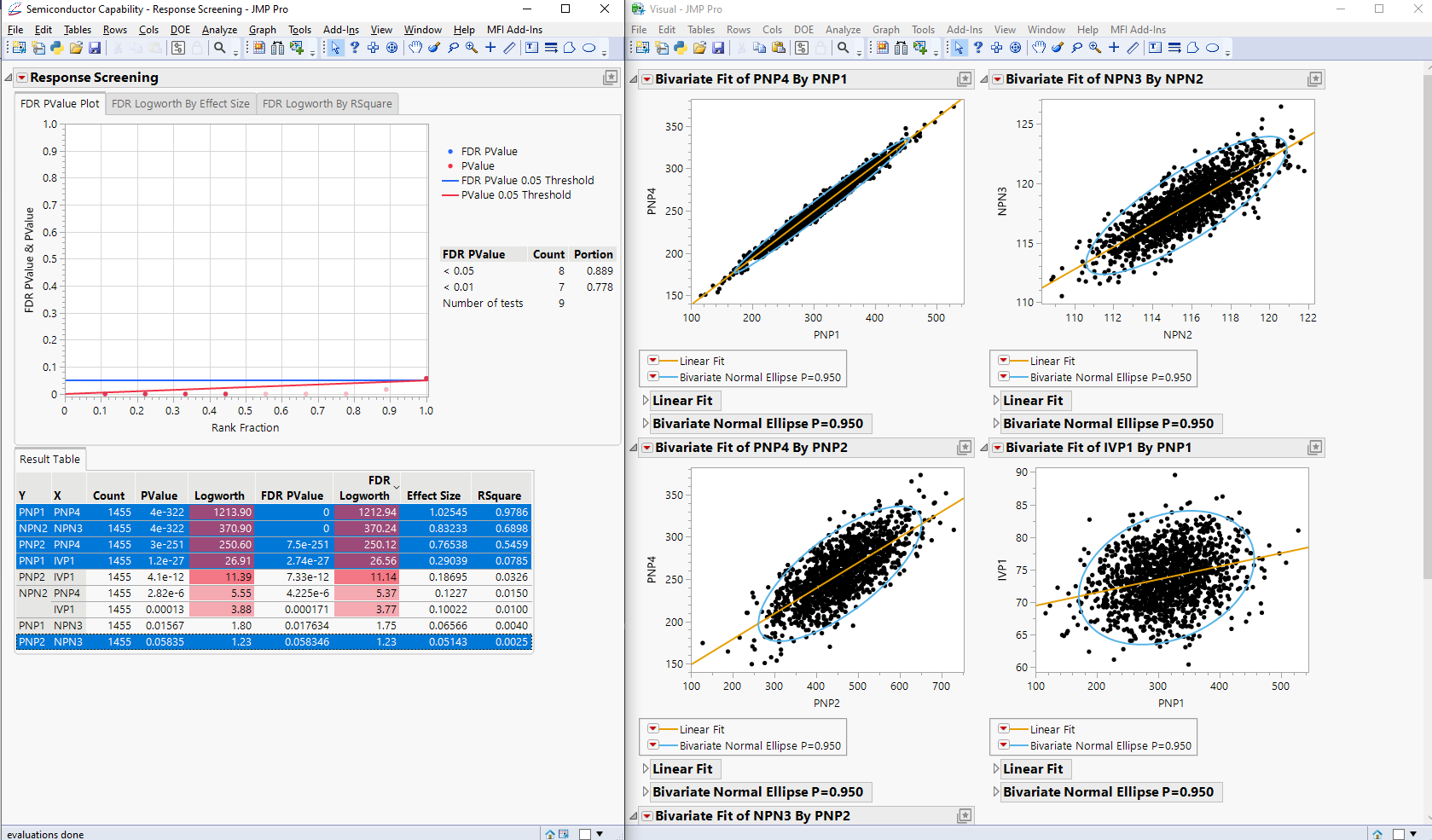Viewport: 1432px width, 840px height.
Task: Click the pin button on the Response Screening header
Action: click(x=611, y=78)
